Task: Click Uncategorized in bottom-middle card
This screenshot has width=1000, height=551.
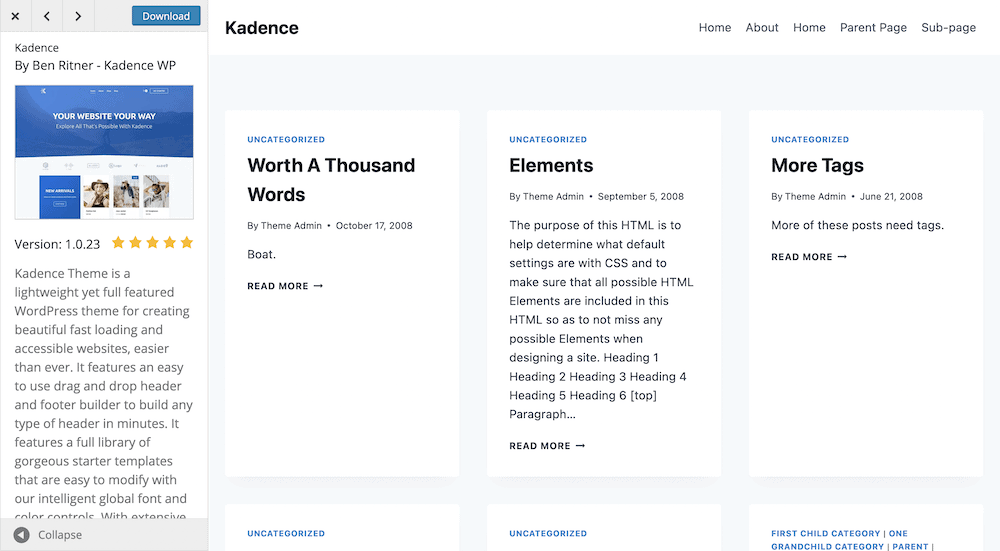Action: (x=548, y=533)
